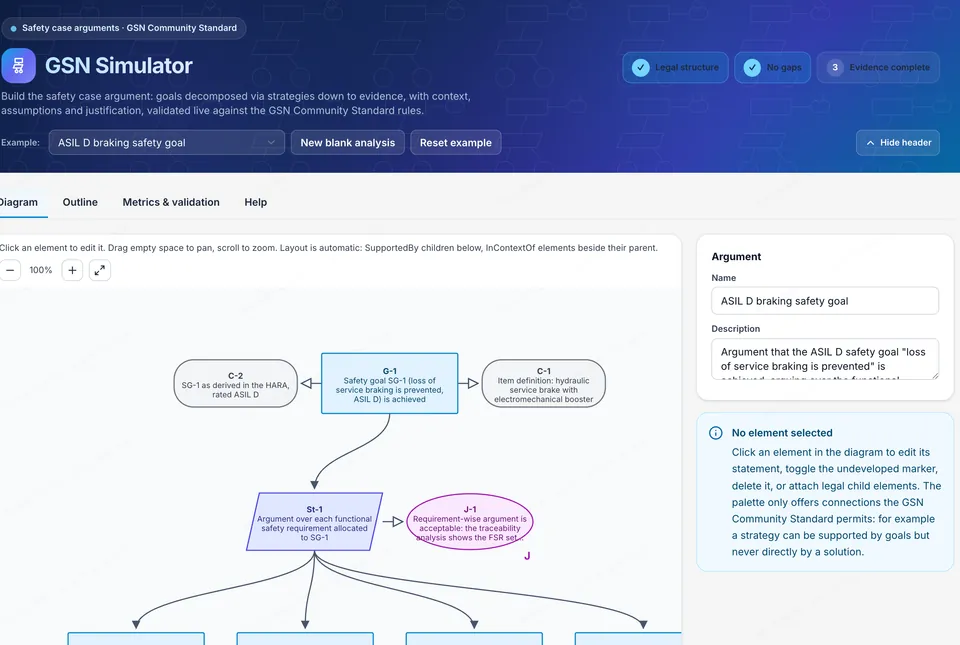Click the No element selected heading
This screenshot has height=645, width=960.
(782, 433)
